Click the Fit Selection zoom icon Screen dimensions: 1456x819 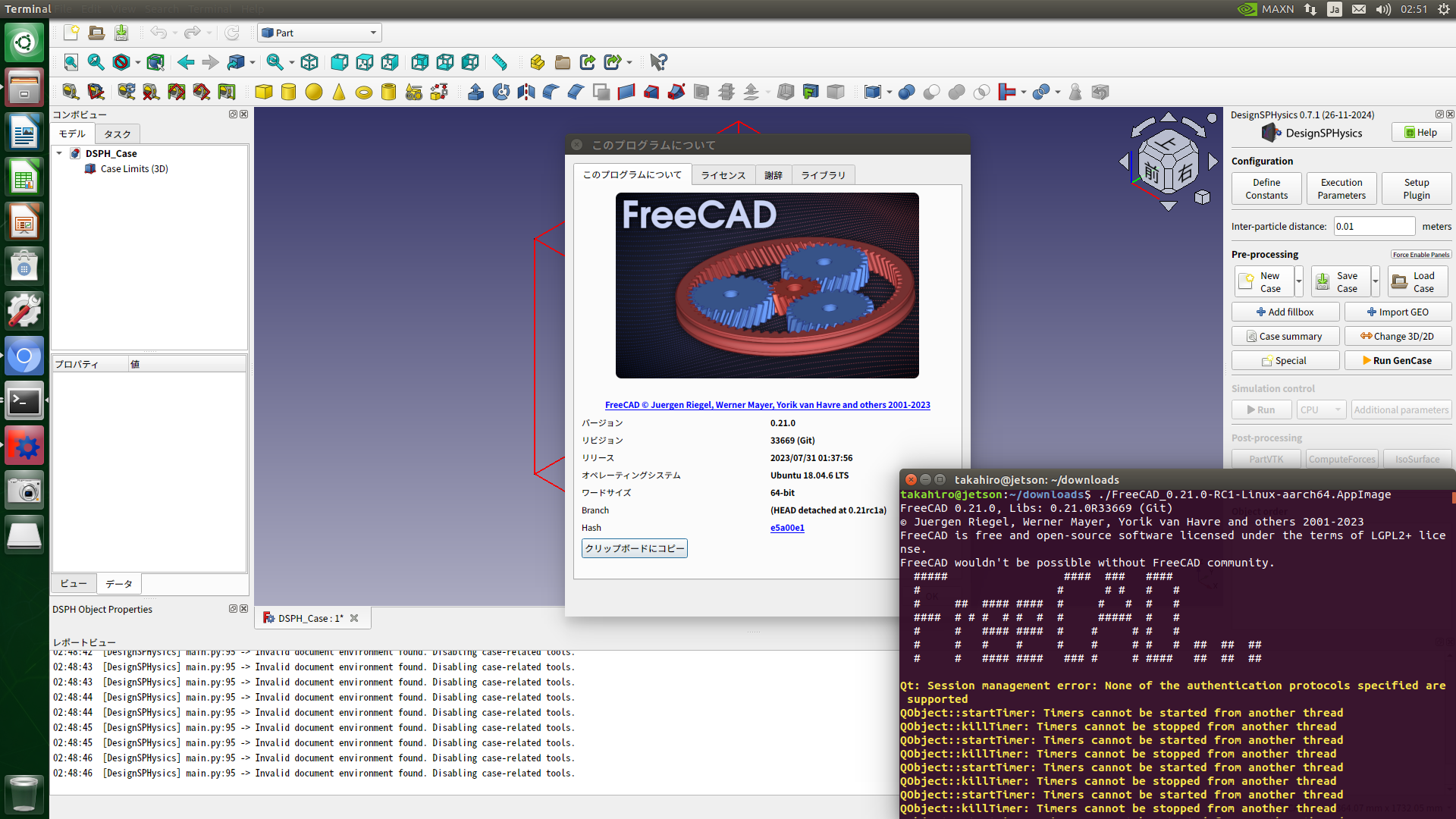(96, 62)
